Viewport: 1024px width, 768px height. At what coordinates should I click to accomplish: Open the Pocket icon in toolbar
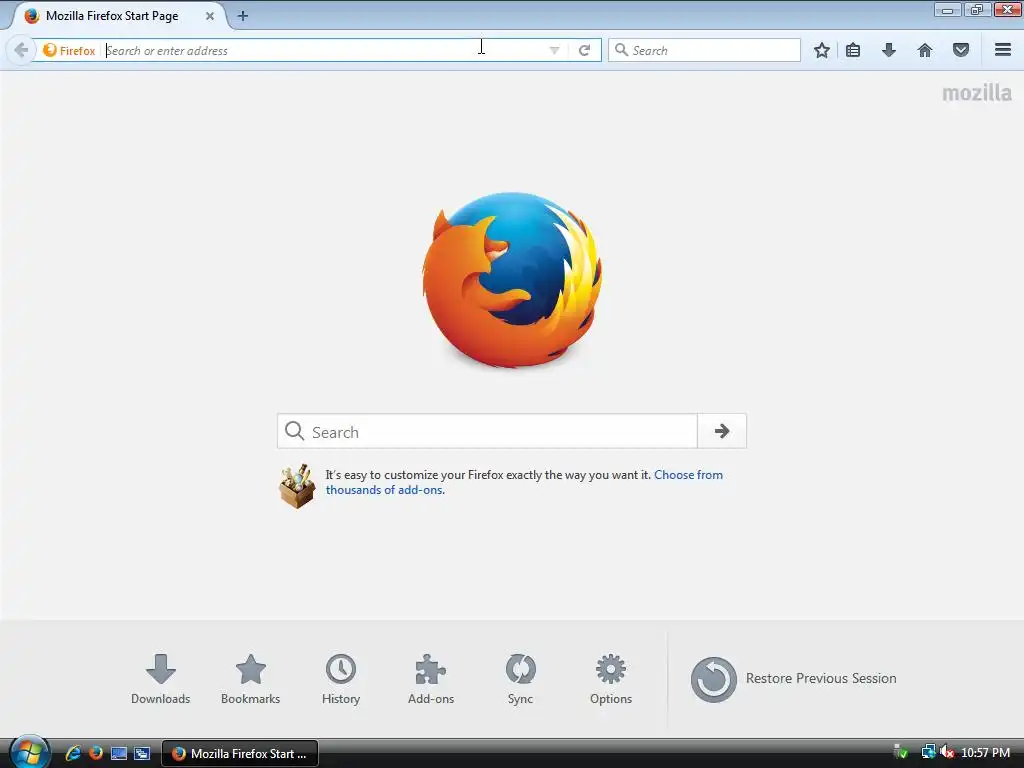click(x=961, y=50)
